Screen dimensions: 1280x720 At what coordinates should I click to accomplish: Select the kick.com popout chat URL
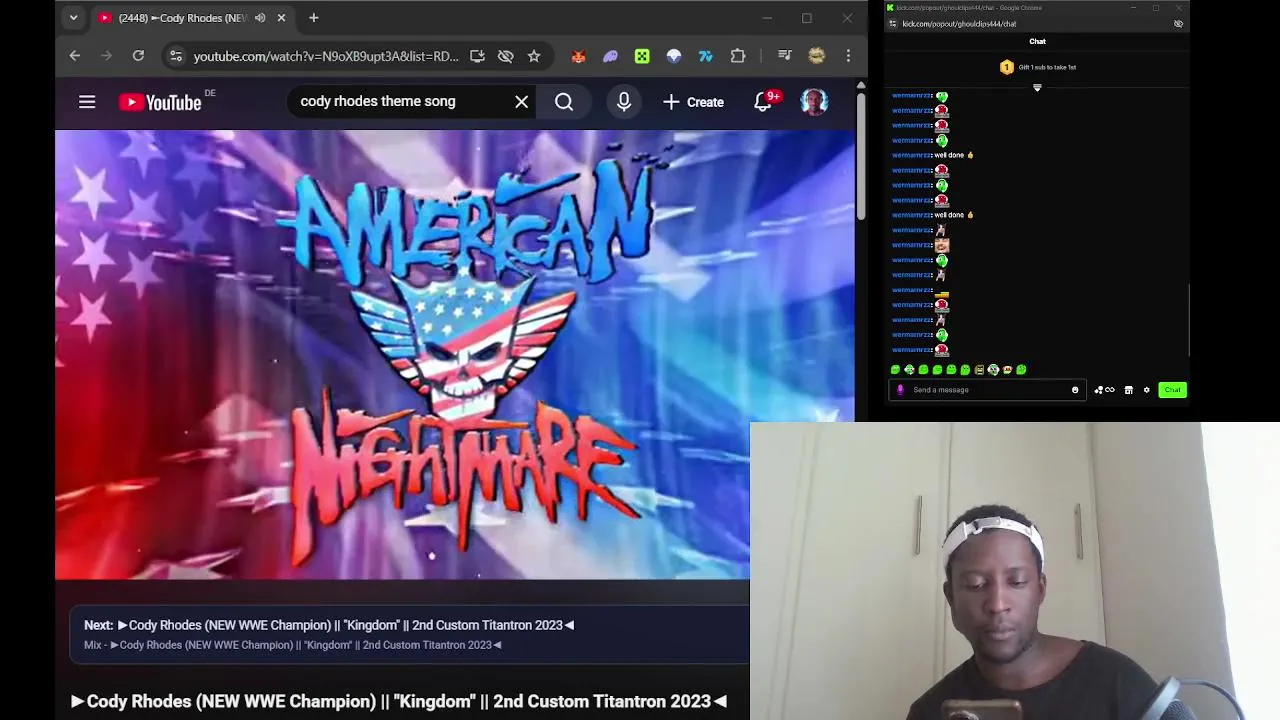pyautogui.click(x=959, y=24)
